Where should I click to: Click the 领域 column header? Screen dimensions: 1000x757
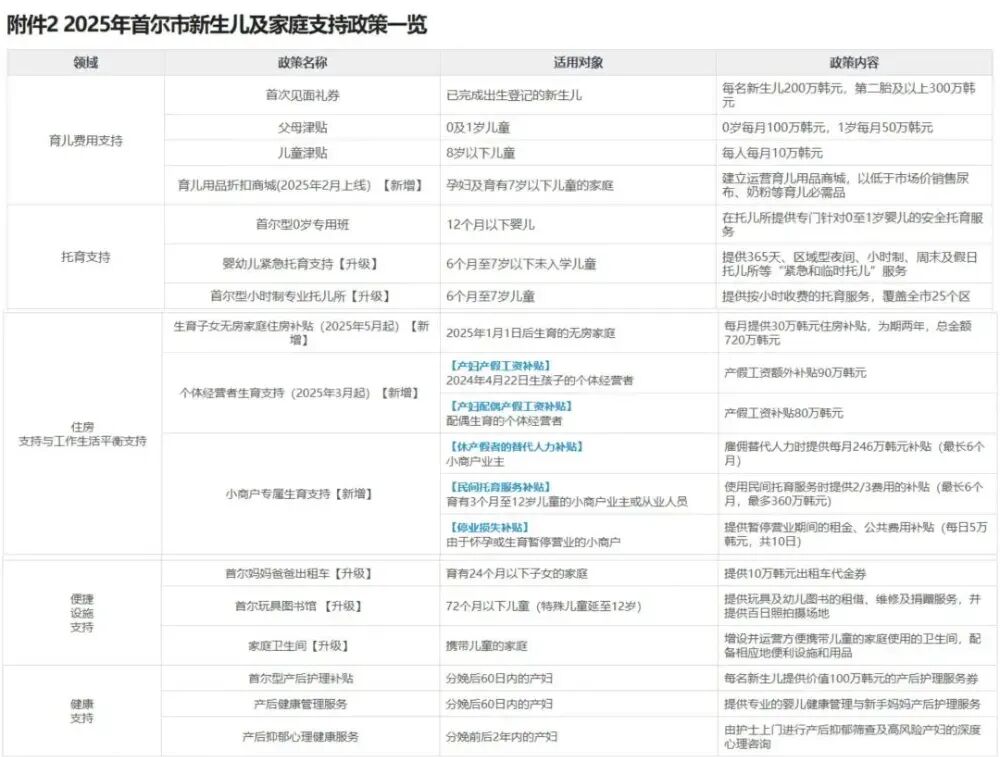[86, 62]
